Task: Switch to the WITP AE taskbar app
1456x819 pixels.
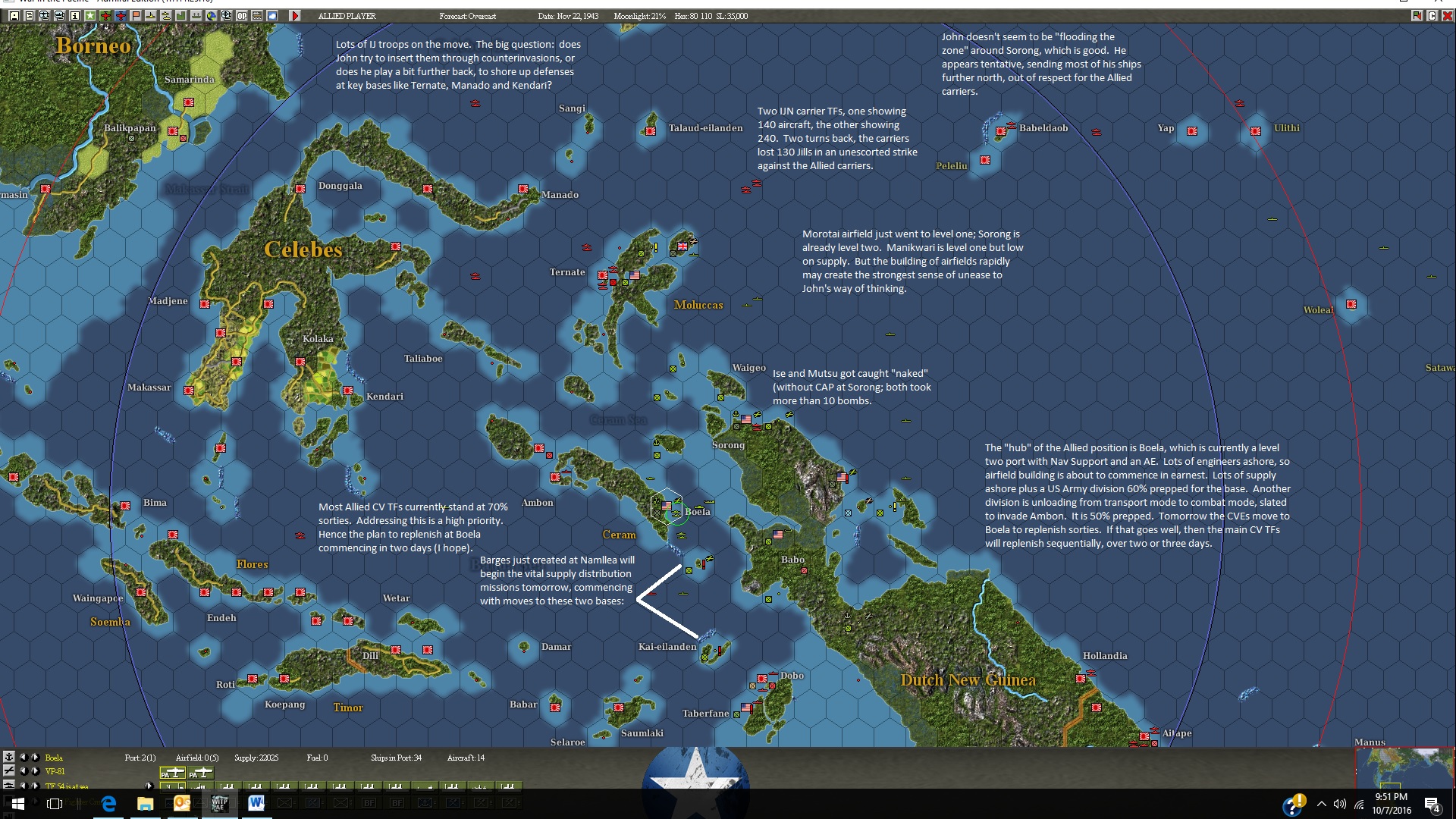Action: pyautogui.click(x=220, y=804)
